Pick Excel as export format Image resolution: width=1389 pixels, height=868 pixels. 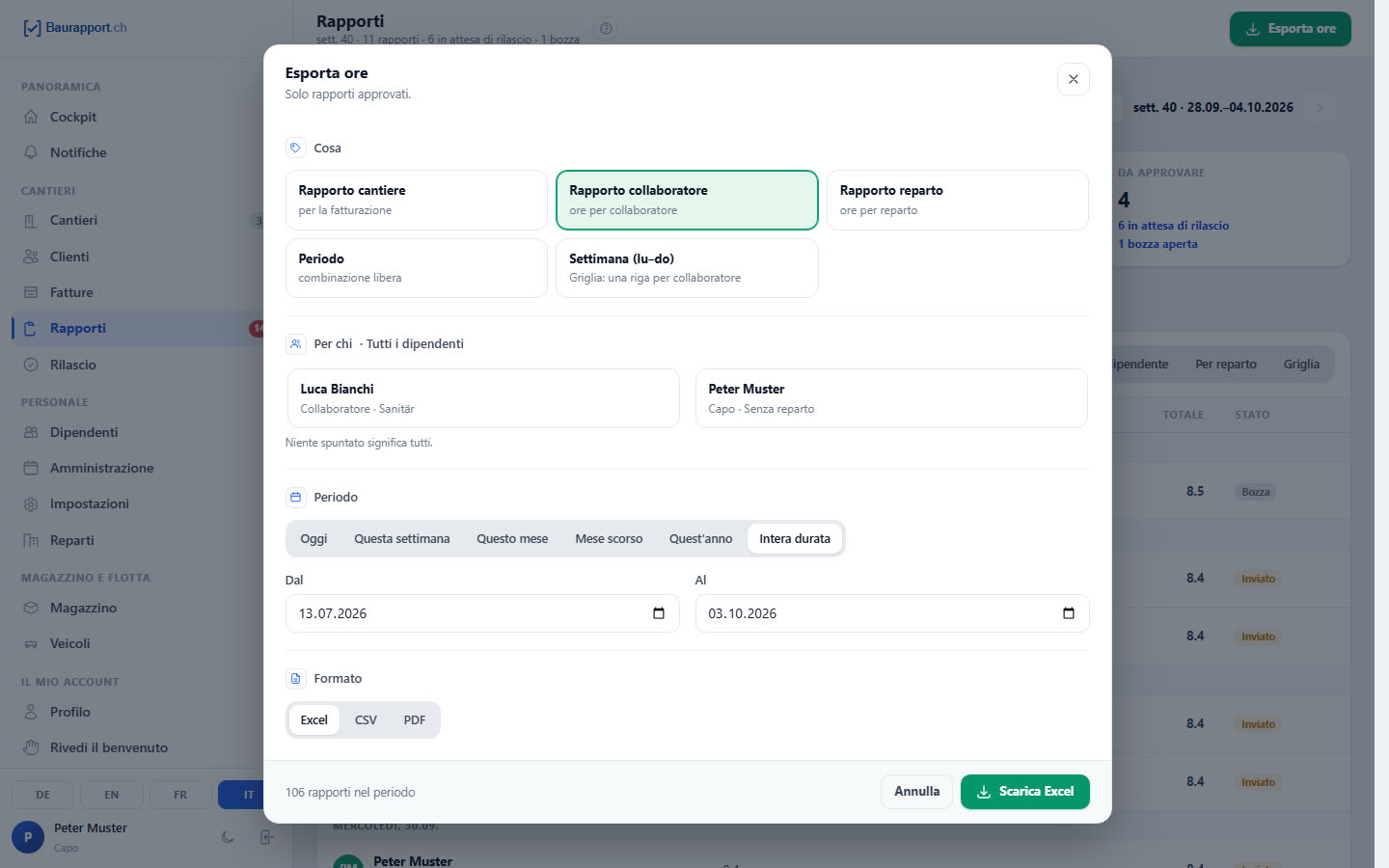pyautogui.click(x=314, y=720)
